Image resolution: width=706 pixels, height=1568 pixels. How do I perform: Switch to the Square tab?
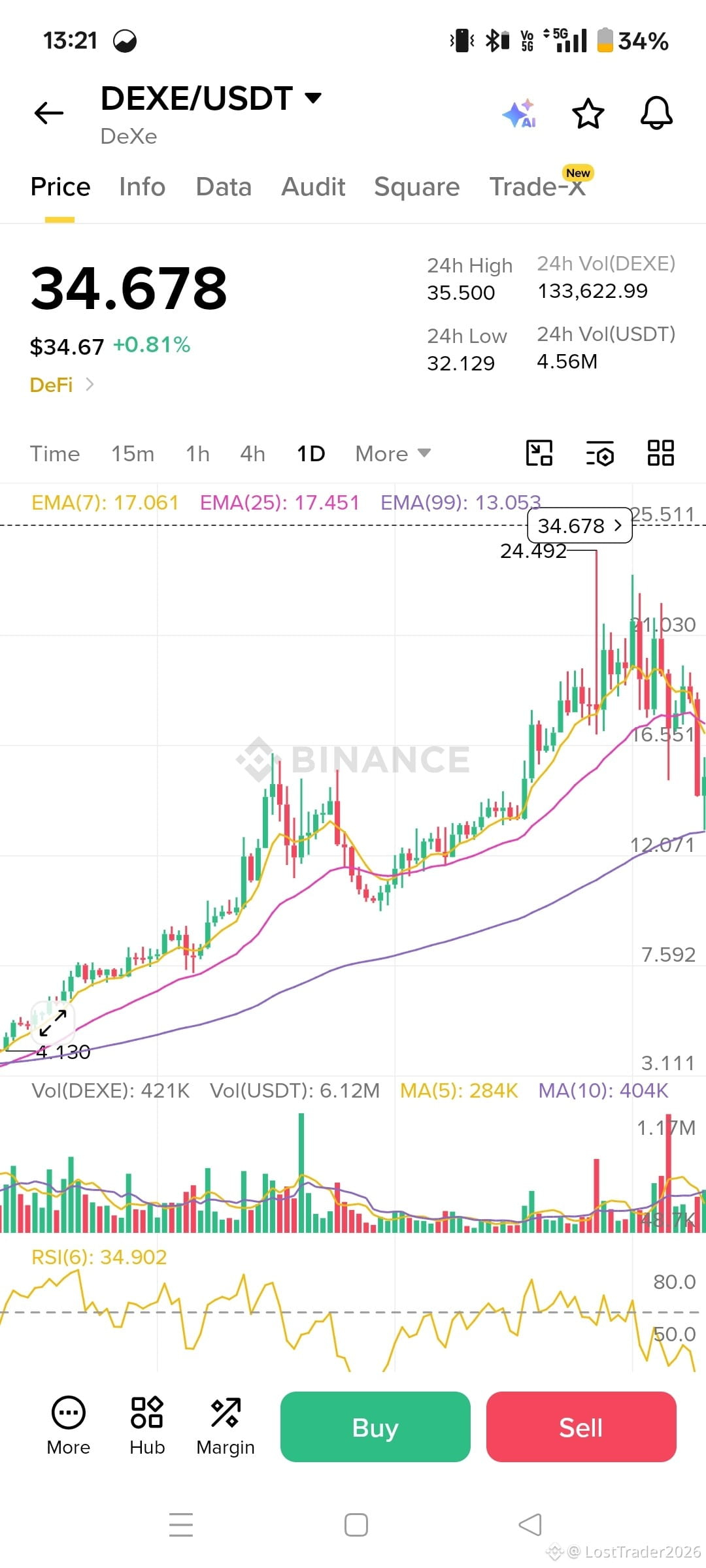click(x=417, y=187)
